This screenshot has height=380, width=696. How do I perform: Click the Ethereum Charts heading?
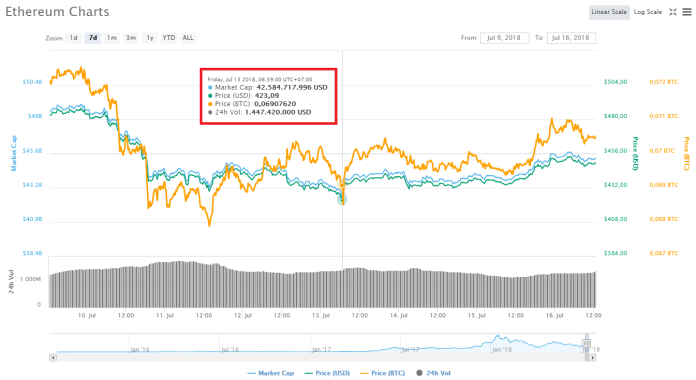pyautogui.click(x=57, y=12)
